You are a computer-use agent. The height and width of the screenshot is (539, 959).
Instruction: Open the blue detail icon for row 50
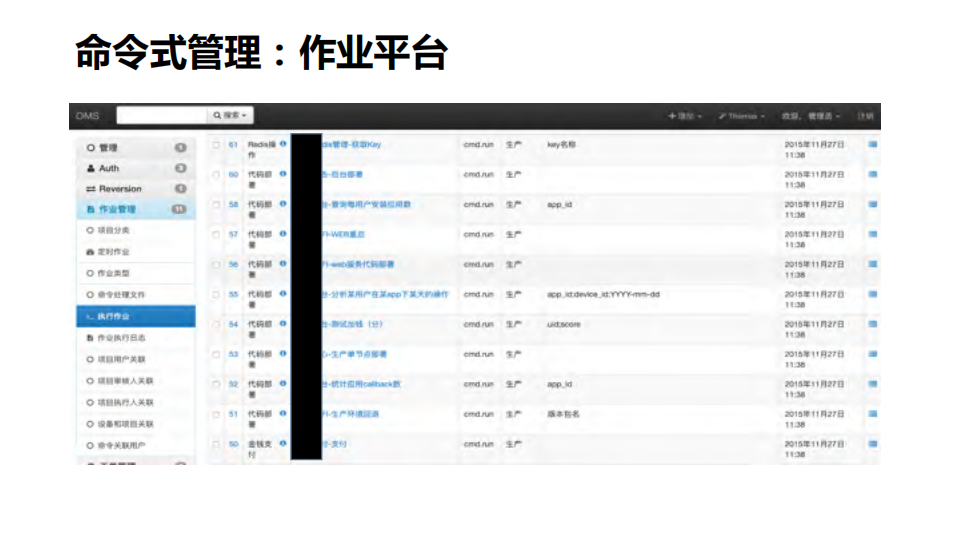tap(873, 444)
